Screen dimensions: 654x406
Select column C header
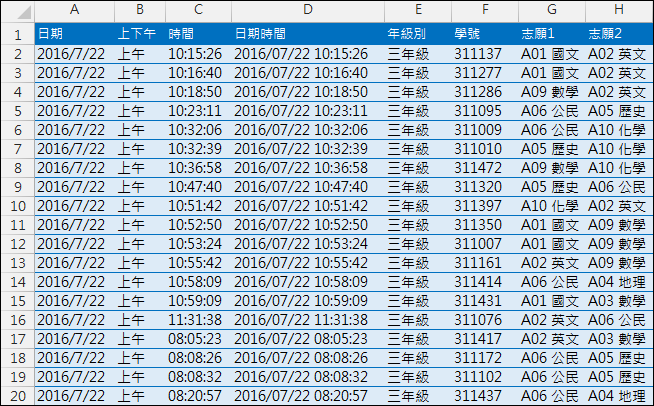[198, 11]
